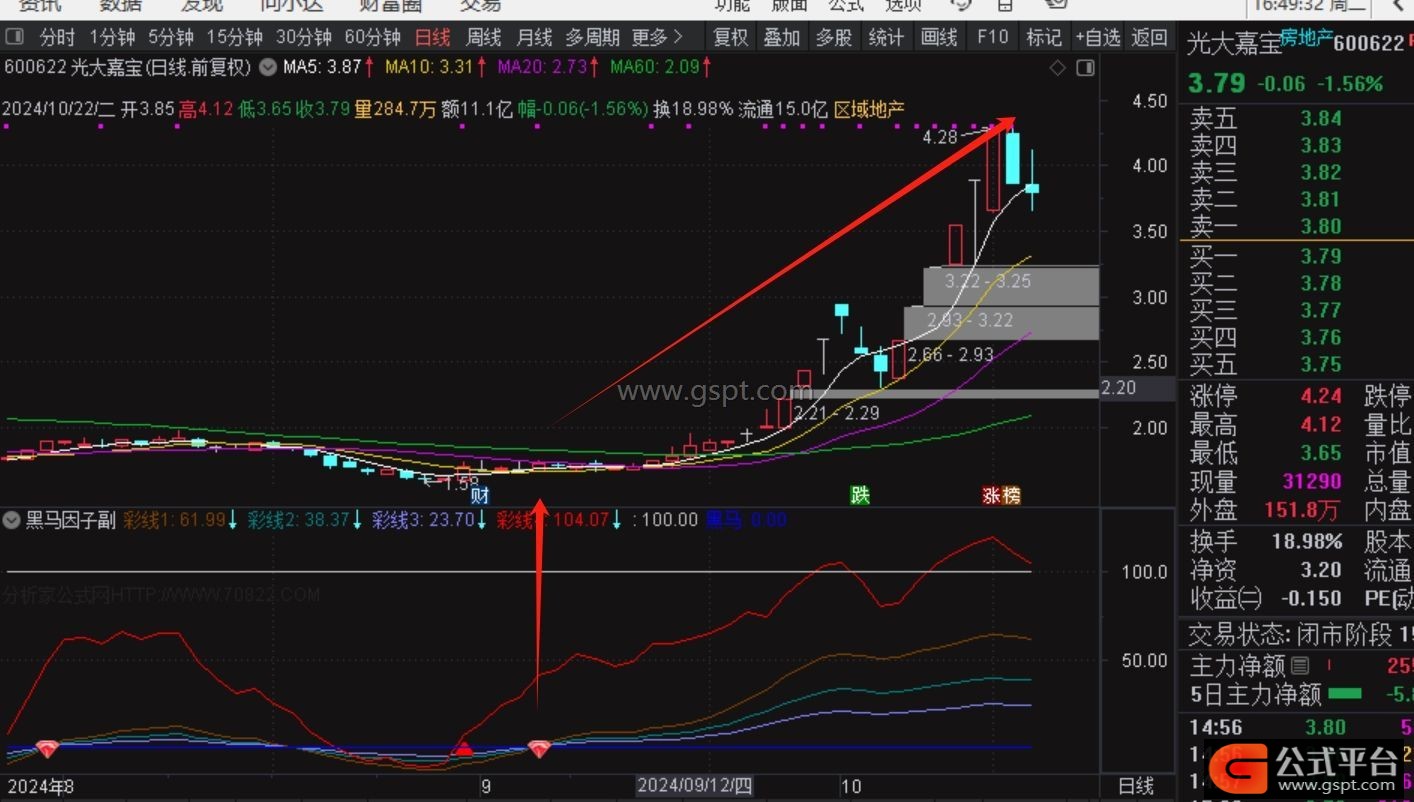Click the 5日主力净额 green bar
Screen dimensions: 1414x802
[x=1344, y=693]
